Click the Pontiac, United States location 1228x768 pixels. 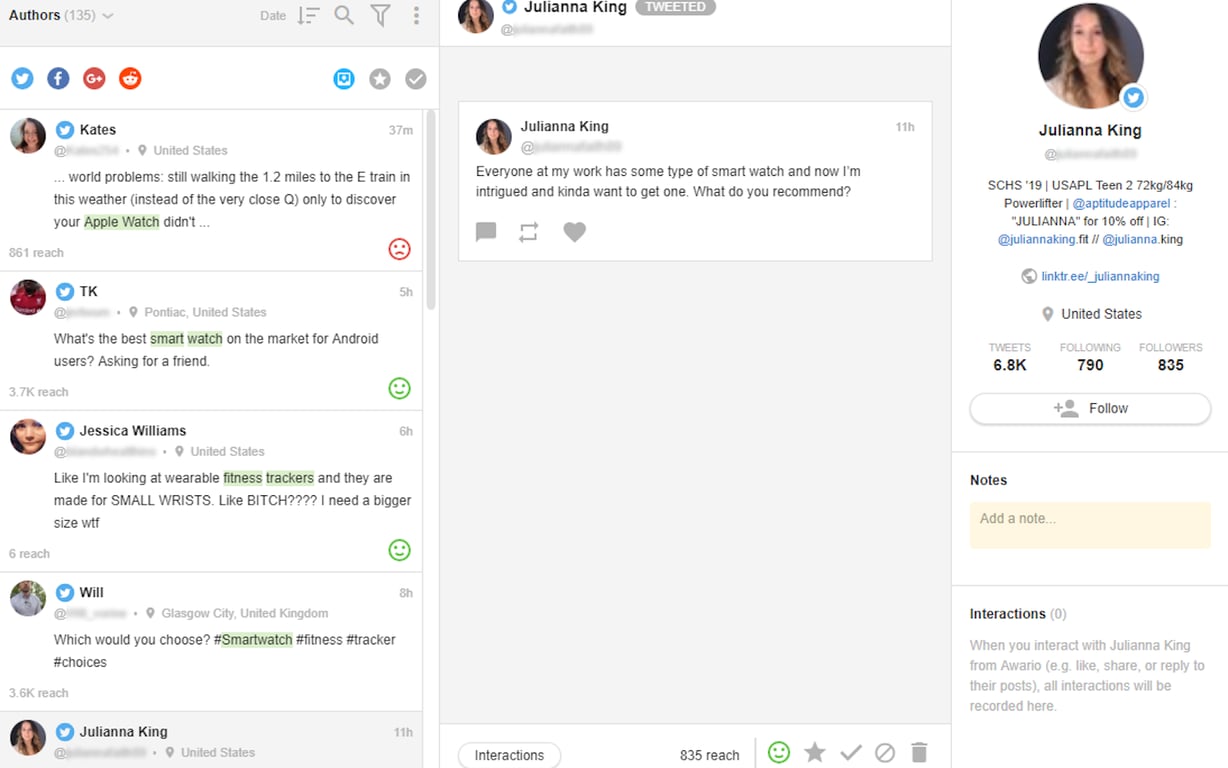[205, 312]
